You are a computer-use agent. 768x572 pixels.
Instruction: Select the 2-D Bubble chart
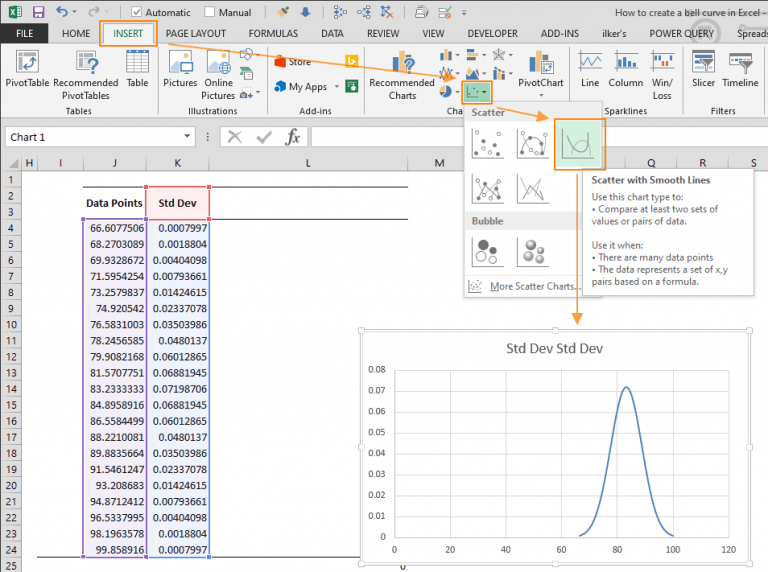(487, 251)
